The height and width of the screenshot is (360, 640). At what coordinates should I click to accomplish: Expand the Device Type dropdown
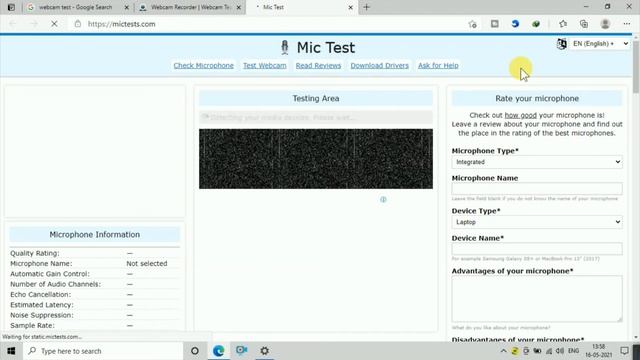pos(537,222)
